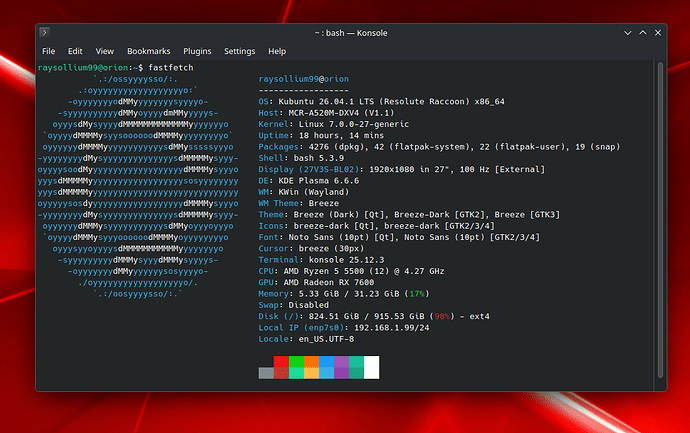Open the Plugins menu
Screen dimensions: 690x433
pos(197,51)
